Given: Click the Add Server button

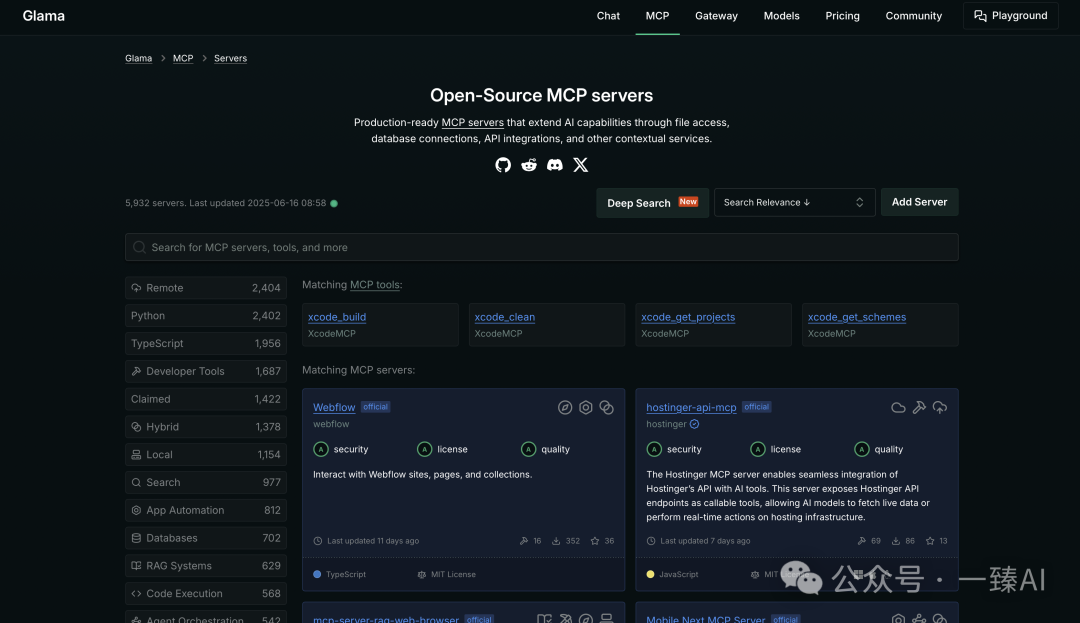Looking at the screenshot, I should (x=919, y=202).
